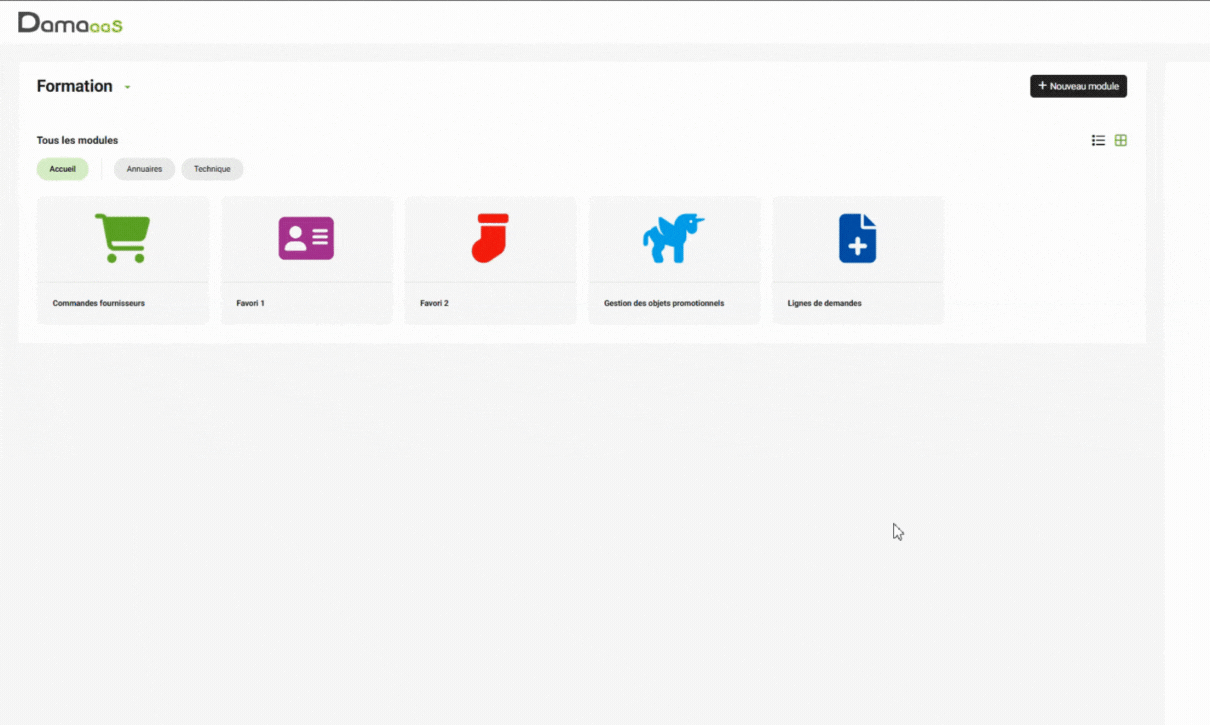Open the Commandes fournisseurs label
The image size is (1210, 725).
[99, 303]
